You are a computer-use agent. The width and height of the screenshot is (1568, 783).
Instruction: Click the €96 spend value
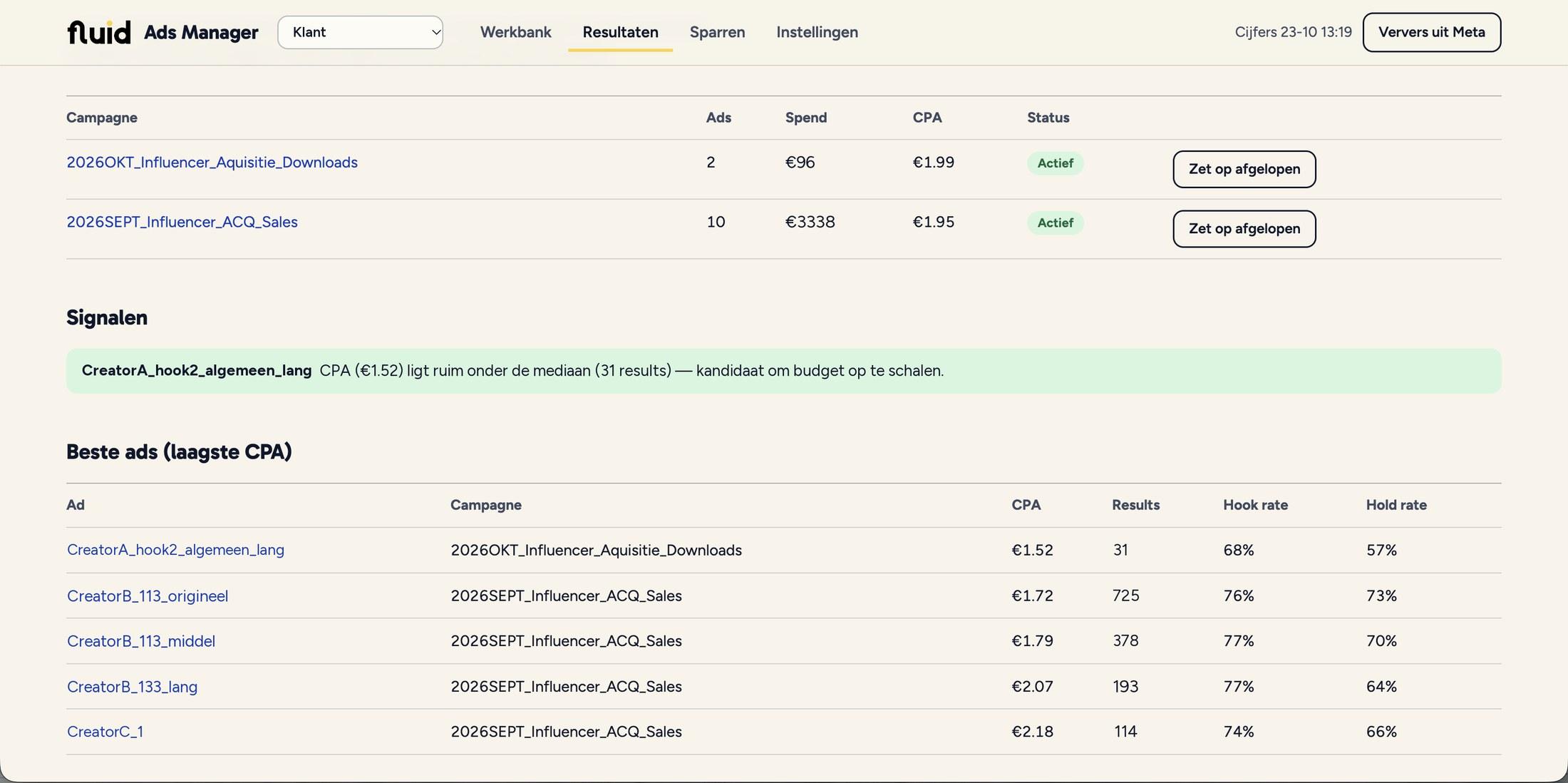pyautogui.click(x=800, y=162)
